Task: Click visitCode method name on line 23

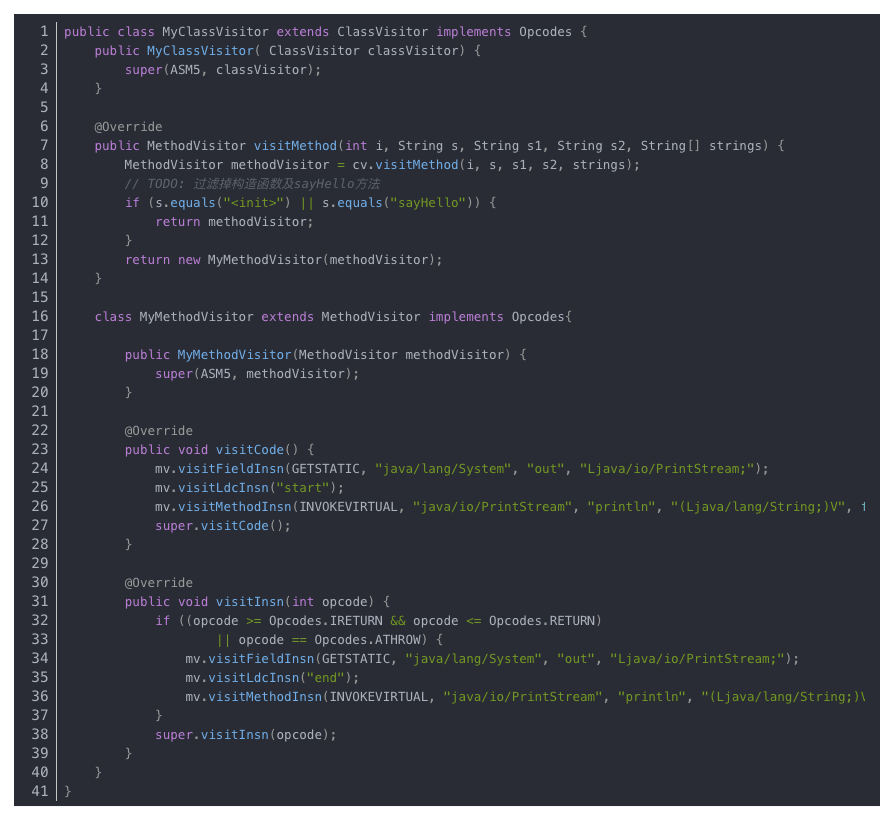Action: point(250,450)
